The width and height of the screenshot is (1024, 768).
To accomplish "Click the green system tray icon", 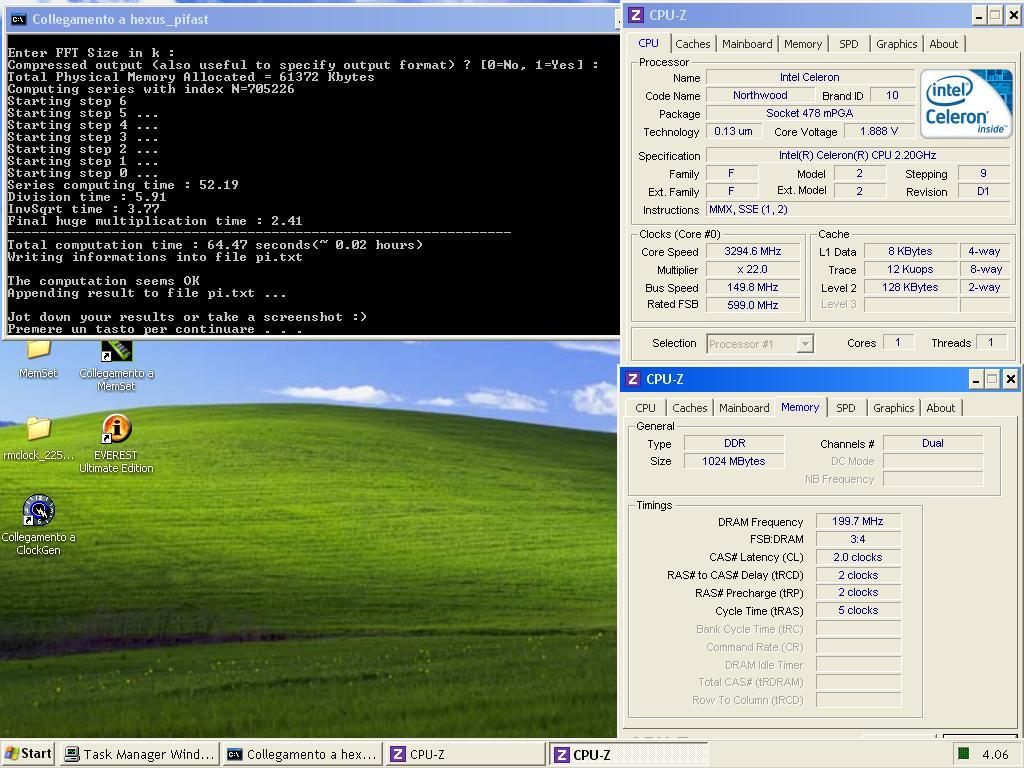I will [963, 754].
